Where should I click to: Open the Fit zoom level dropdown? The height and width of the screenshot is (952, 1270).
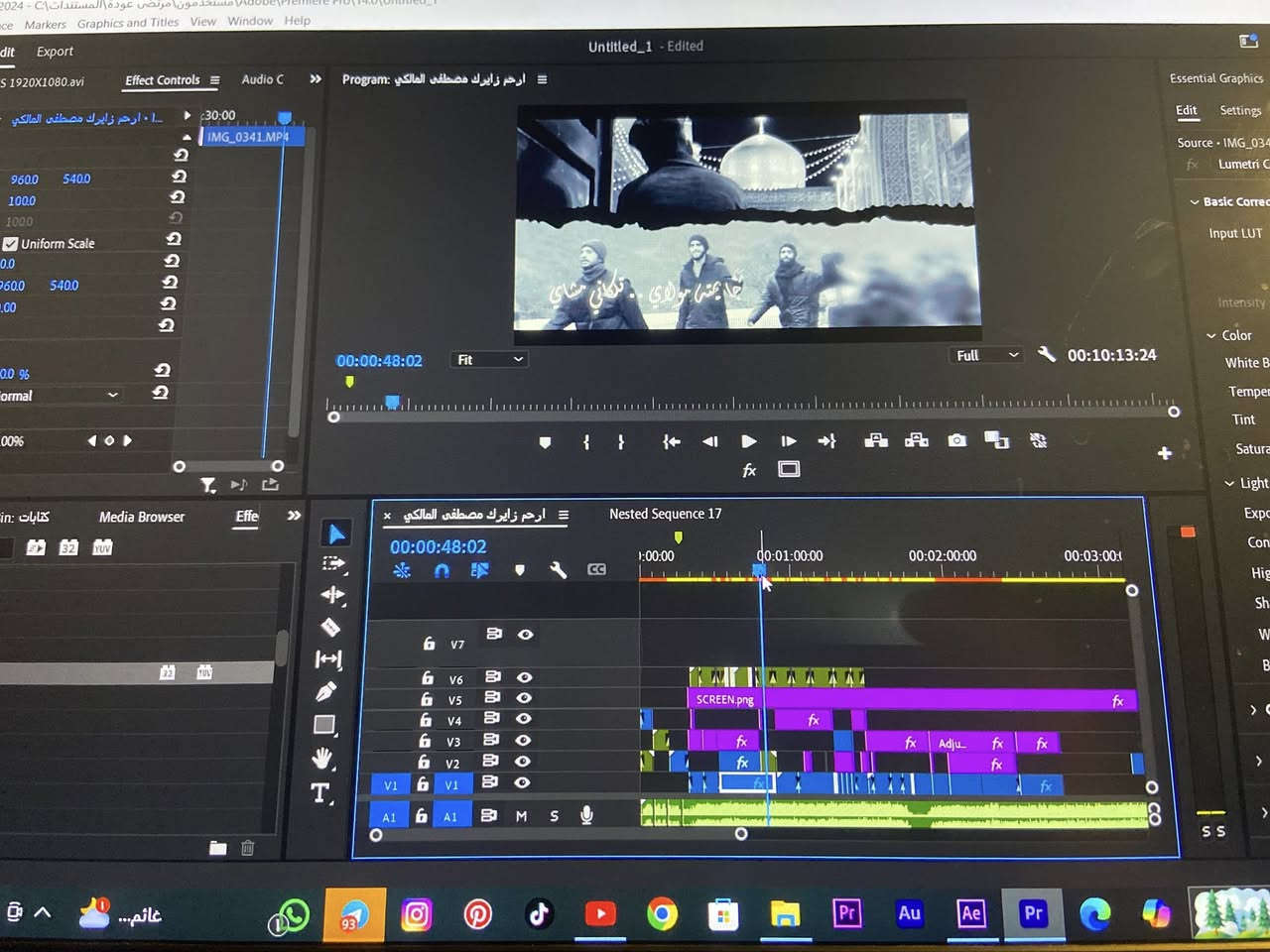[488, 360]
